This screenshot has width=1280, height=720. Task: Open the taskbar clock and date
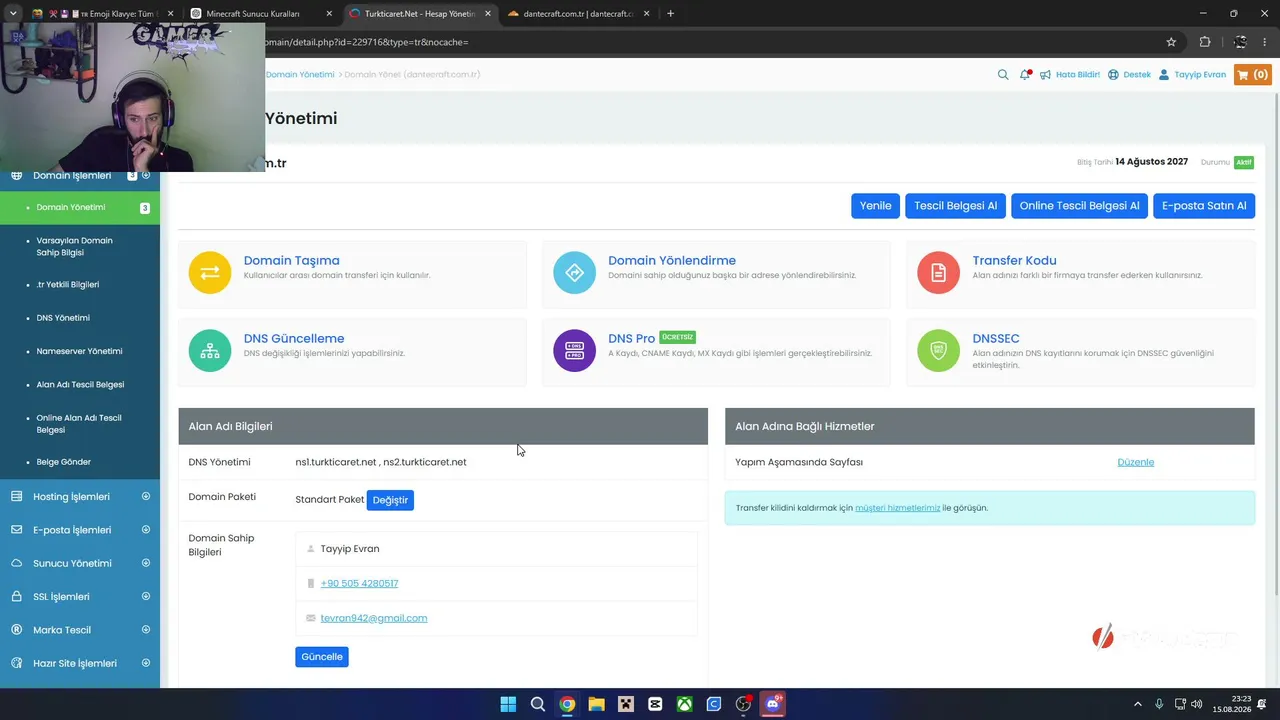click(1232, 704)
